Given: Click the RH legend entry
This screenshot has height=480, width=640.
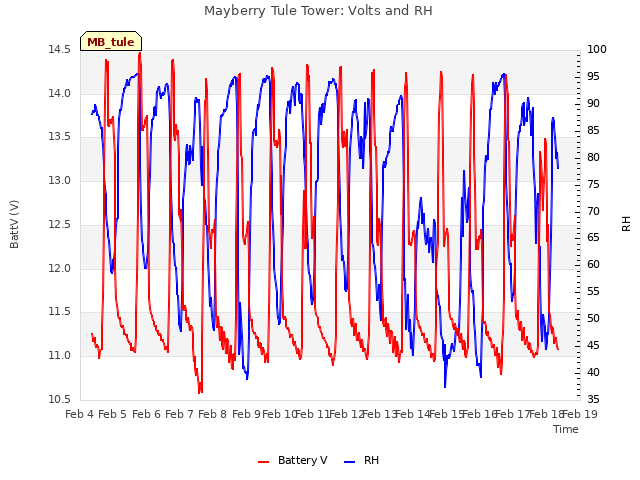Looking at the screenshot, I should coord(362,460).
